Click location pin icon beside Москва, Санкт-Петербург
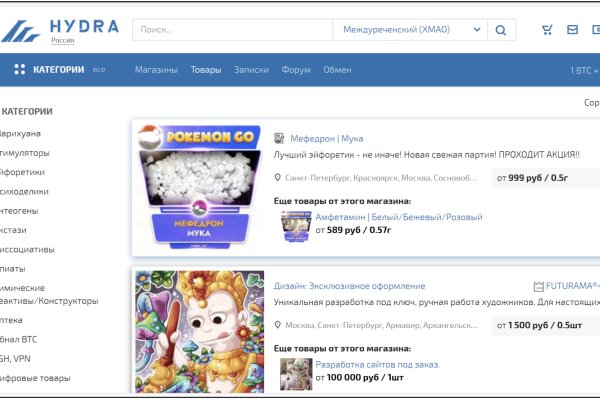 [x=278, y=326]
